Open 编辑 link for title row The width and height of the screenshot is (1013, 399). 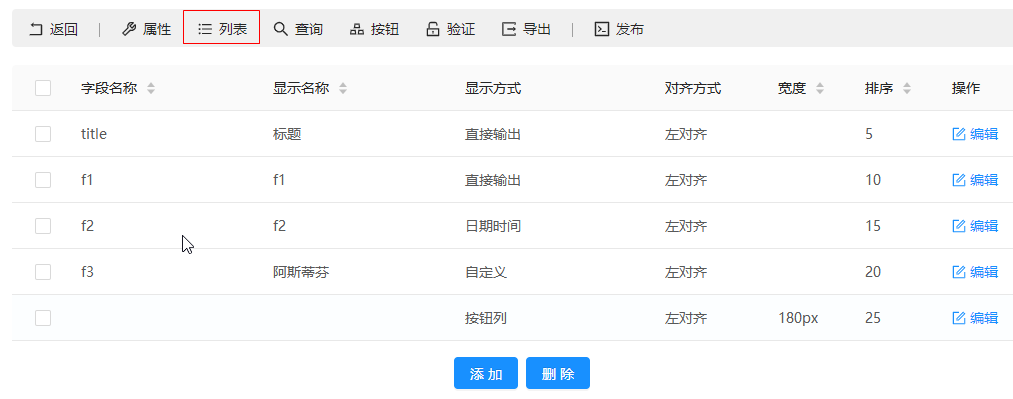[984, 134]
